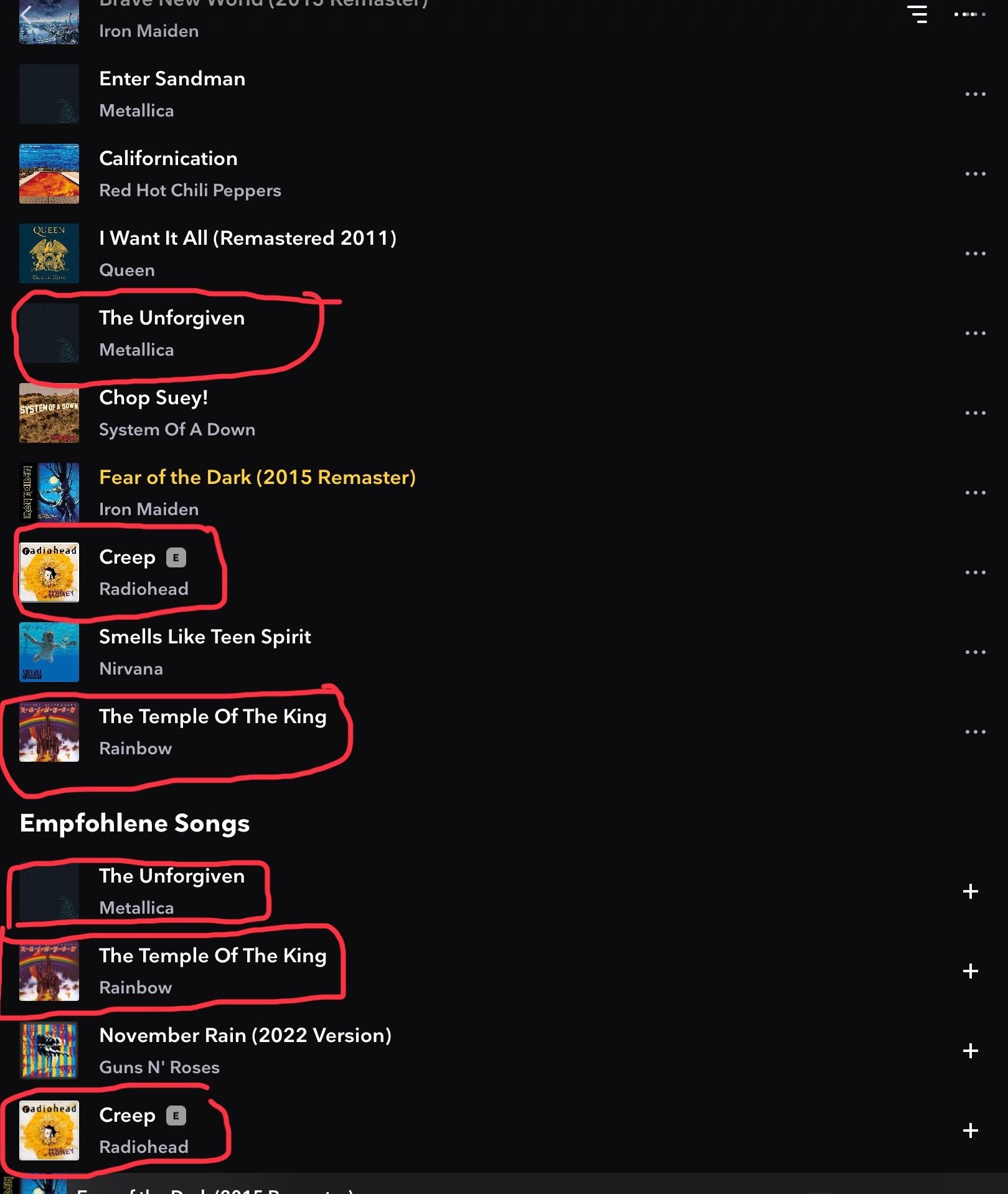Open the now-playing bar at bottom

[504, 1183]
